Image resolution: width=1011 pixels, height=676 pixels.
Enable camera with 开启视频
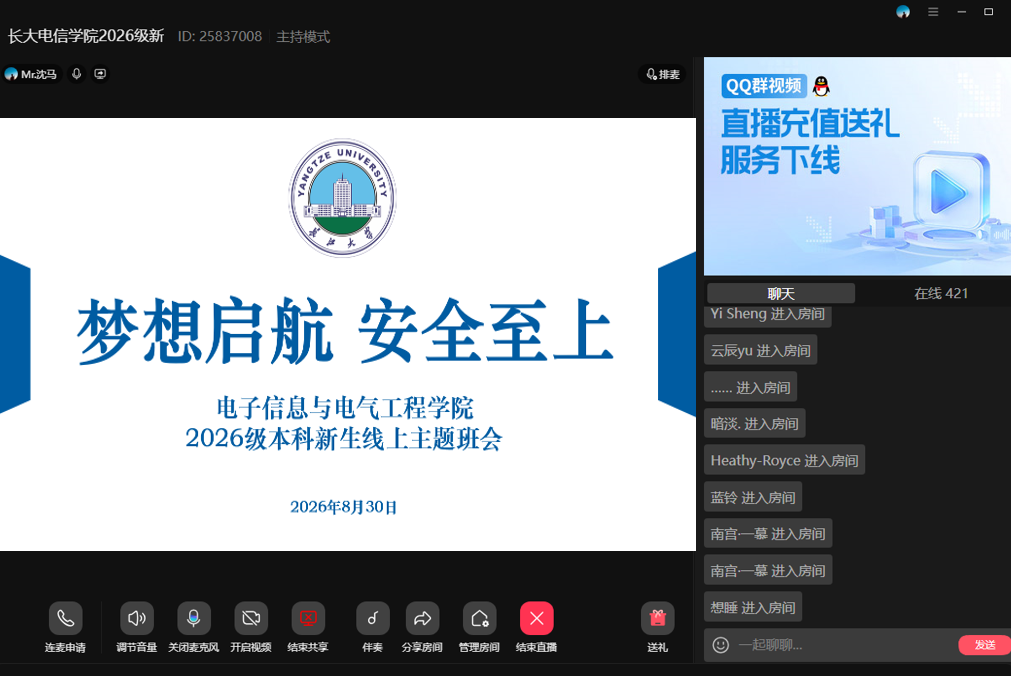click(251, 619)
